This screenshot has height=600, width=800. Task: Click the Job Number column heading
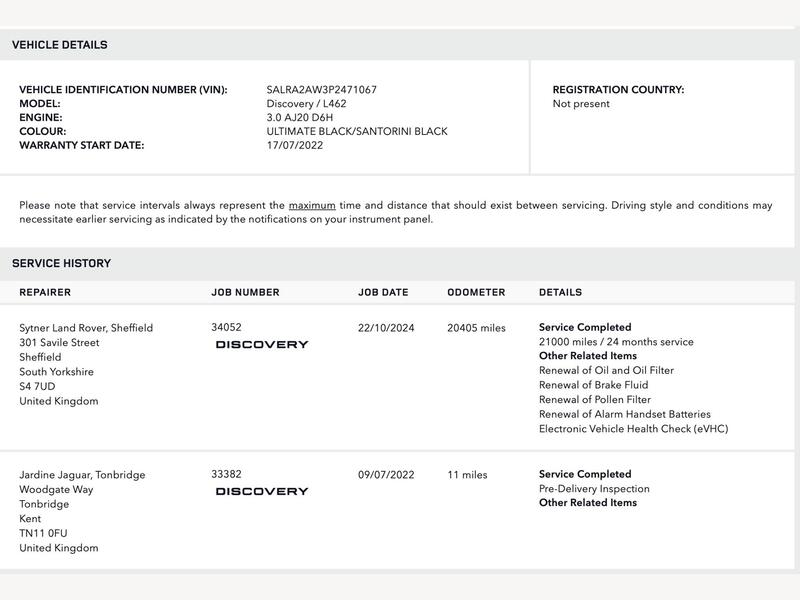point(245,293)
